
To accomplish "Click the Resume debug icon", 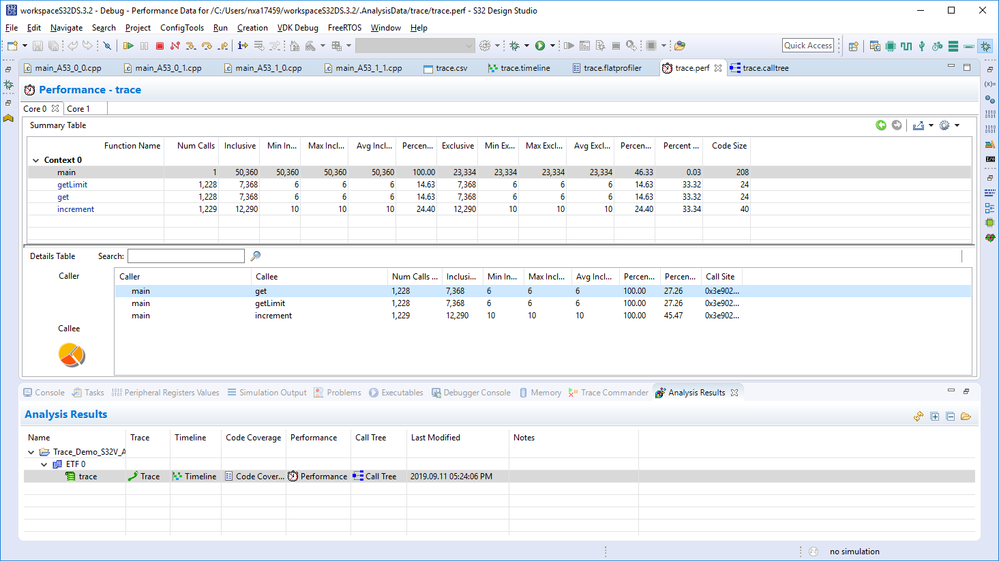I will (128, 46).
